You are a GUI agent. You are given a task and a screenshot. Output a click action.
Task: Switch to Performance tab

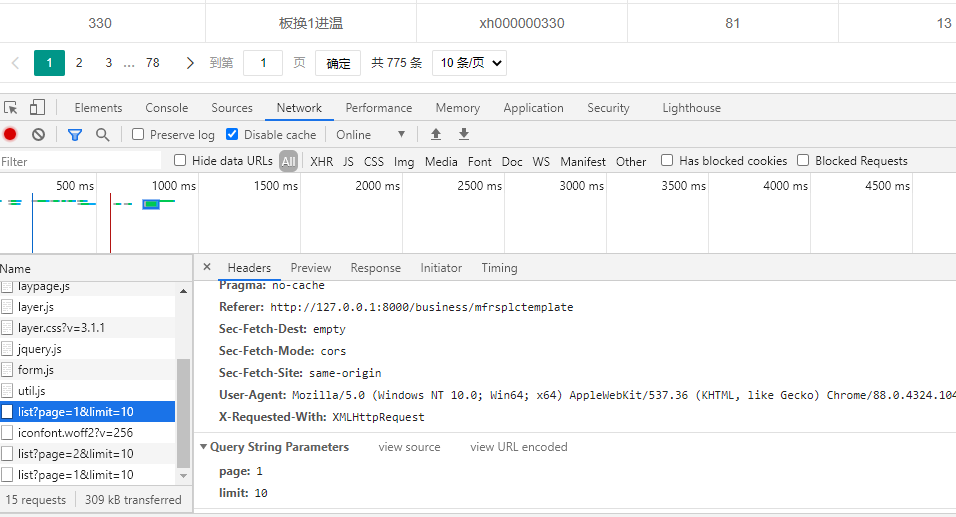(x=379, y=108)
